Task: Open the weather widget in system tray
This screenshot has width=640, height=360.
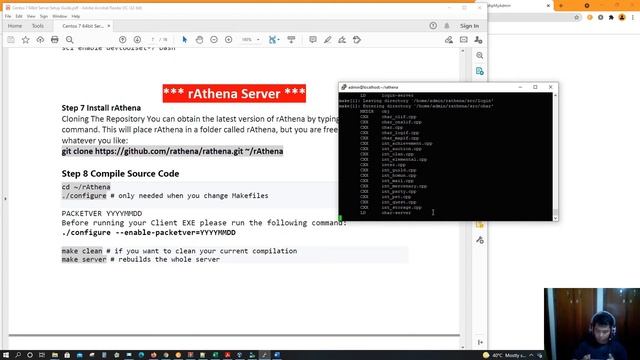Action: [x=505, y=355]
